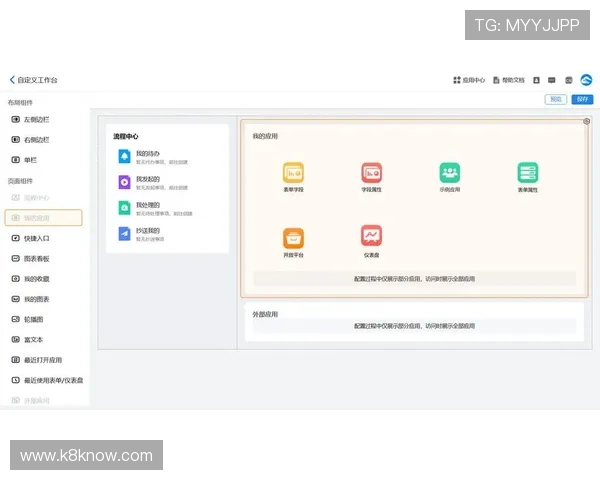The height and width of the screenshot is (480, 600).
Task: Add the 轮播图 component
Action: coord(27,319)
